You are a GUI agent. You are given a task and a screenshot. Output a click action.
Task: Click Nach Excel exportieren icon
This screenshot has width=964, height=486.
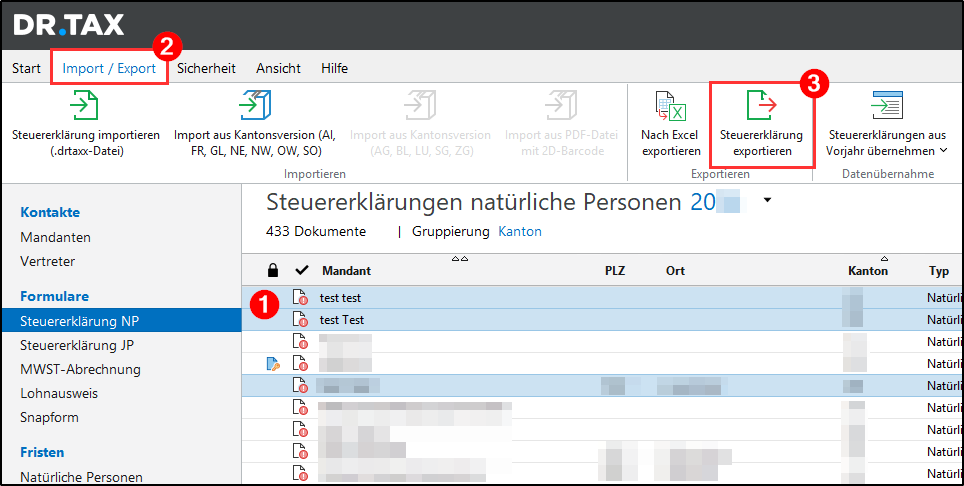point(669,106)
